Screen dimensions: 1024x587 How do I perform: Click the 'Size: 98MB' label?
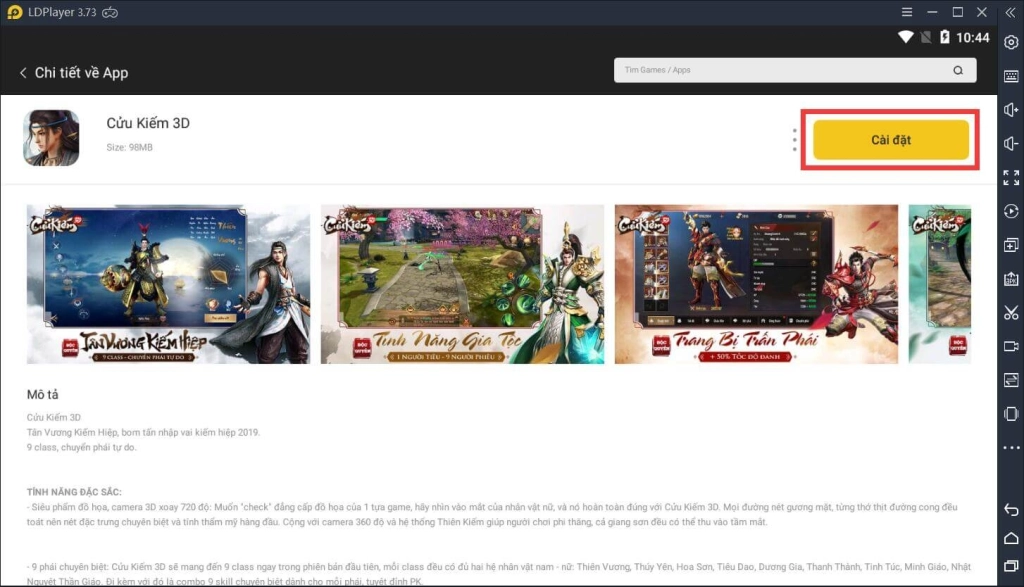[x=129, y=148]
